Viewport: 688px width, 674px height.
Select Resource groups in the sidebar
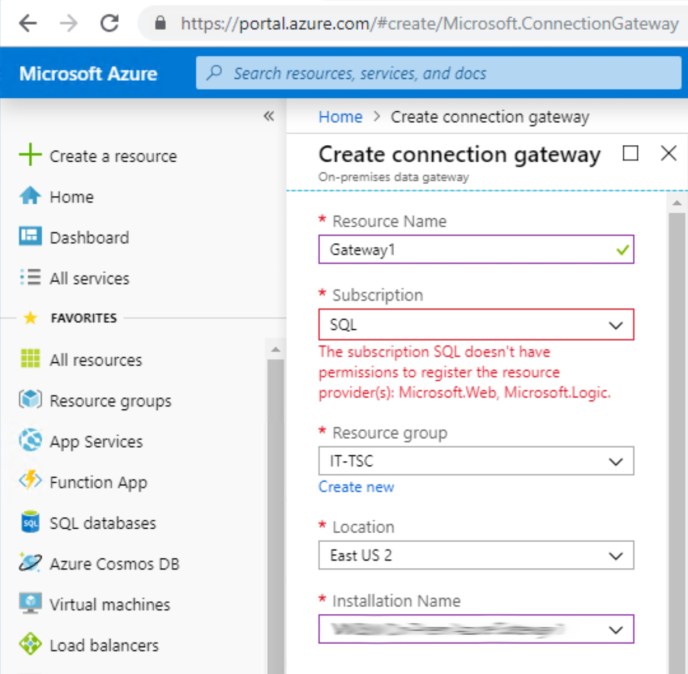110,401
